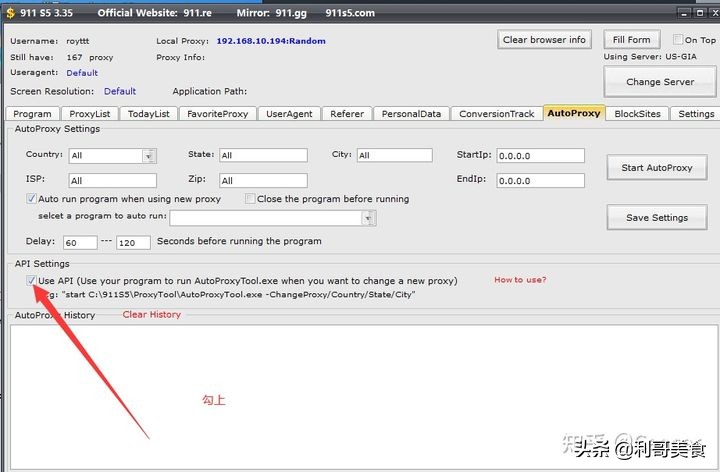The width and height of the screenshot is (720, 472).
Task: Click the Save Settings button
Action: (655, 217)
